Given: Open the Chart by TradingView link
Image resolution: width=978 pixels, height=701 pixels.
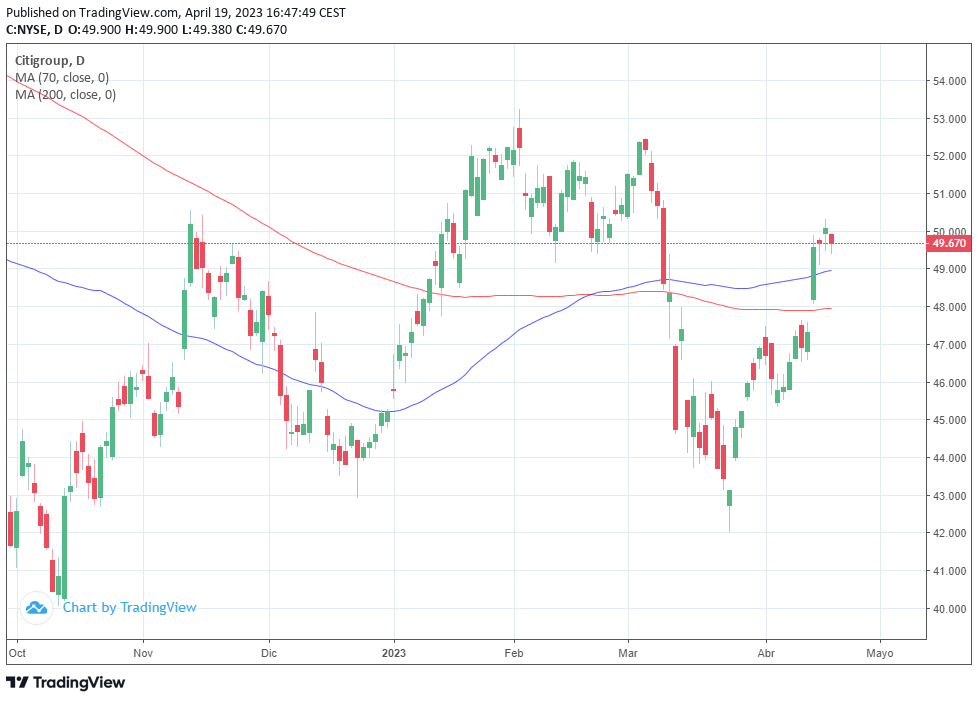Looking at the screenshot, I should (x=130, y=607).
